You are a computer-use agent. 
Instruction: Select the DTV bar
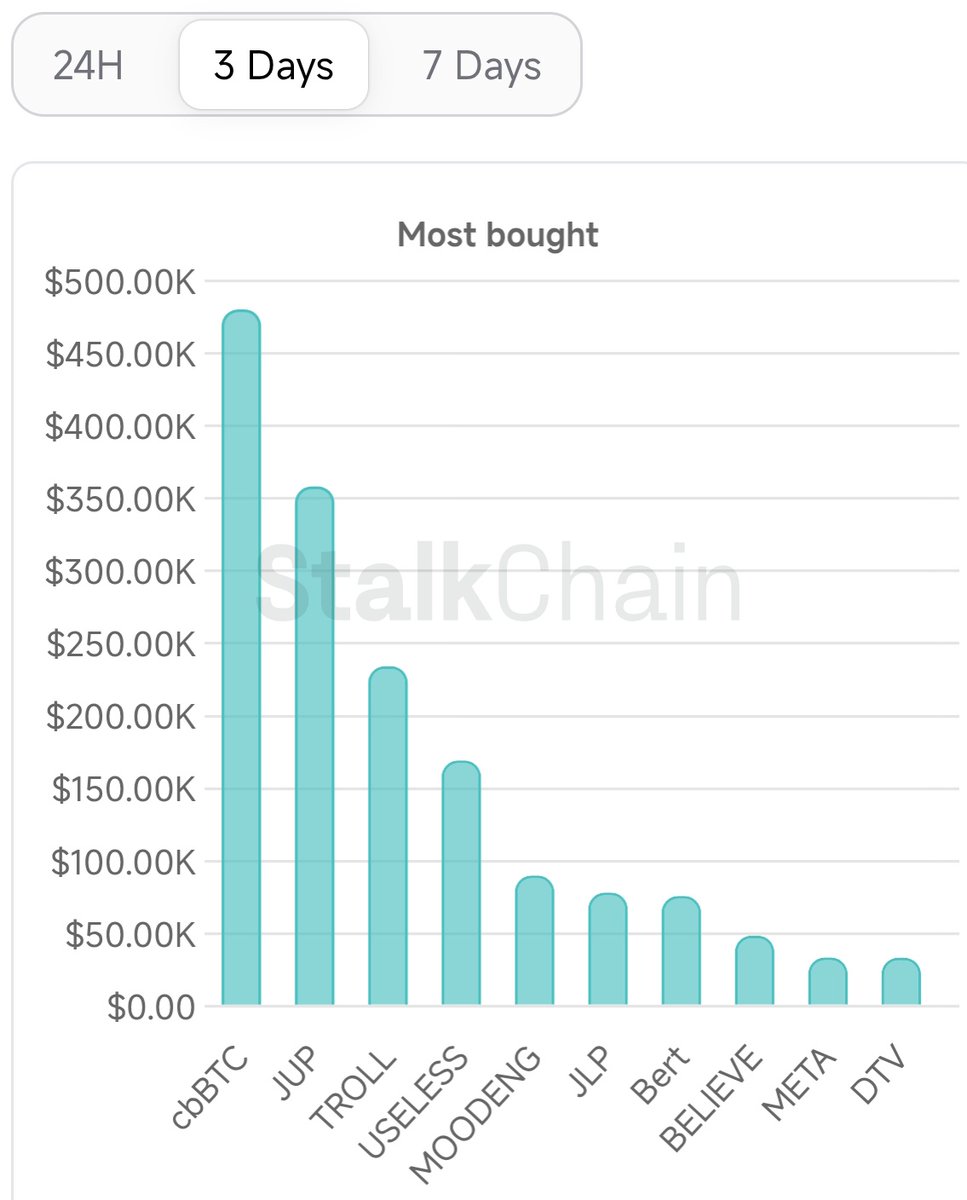coord(900,982)
